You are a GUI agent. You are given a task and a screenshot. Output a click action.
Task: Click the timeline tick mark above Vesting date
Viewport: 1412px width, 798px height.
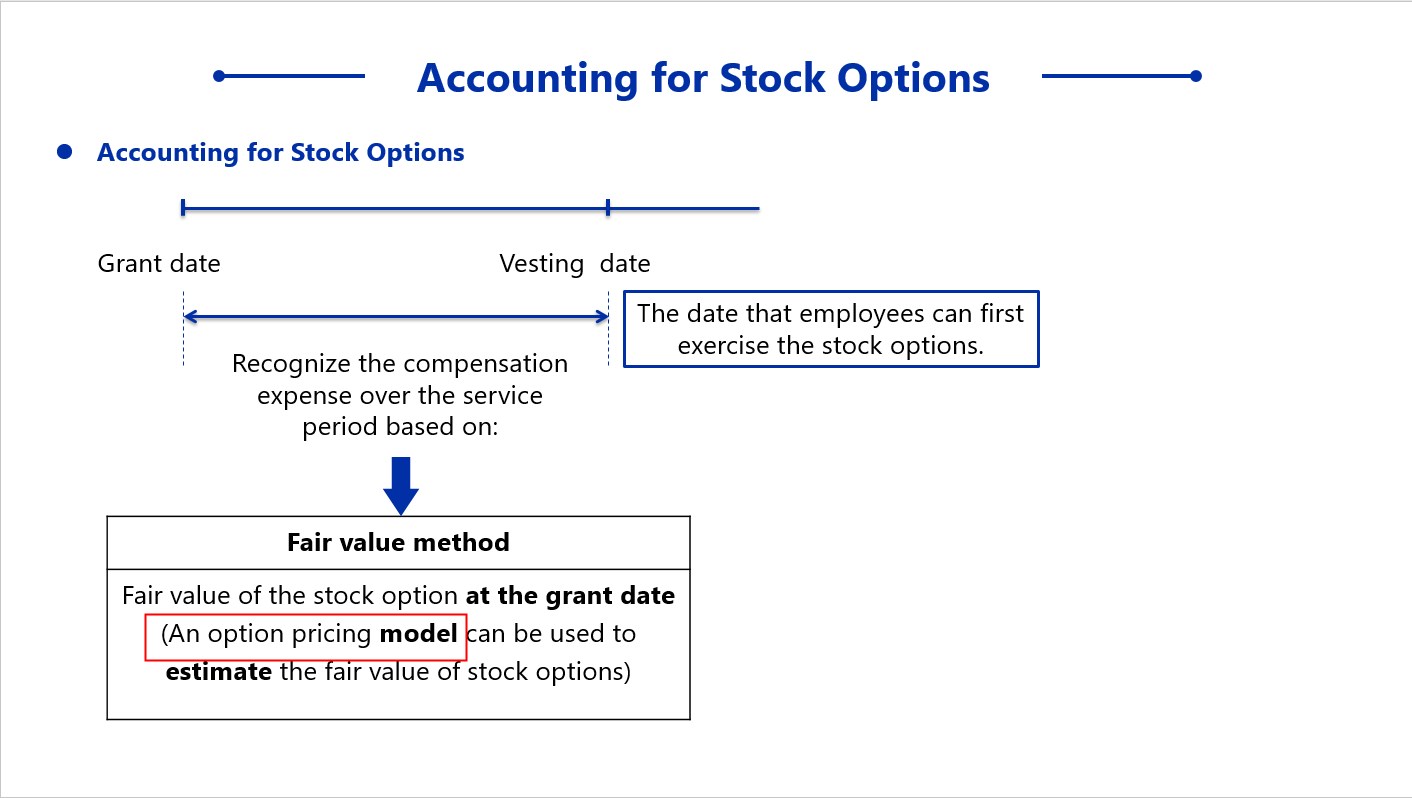click(608, 208)
